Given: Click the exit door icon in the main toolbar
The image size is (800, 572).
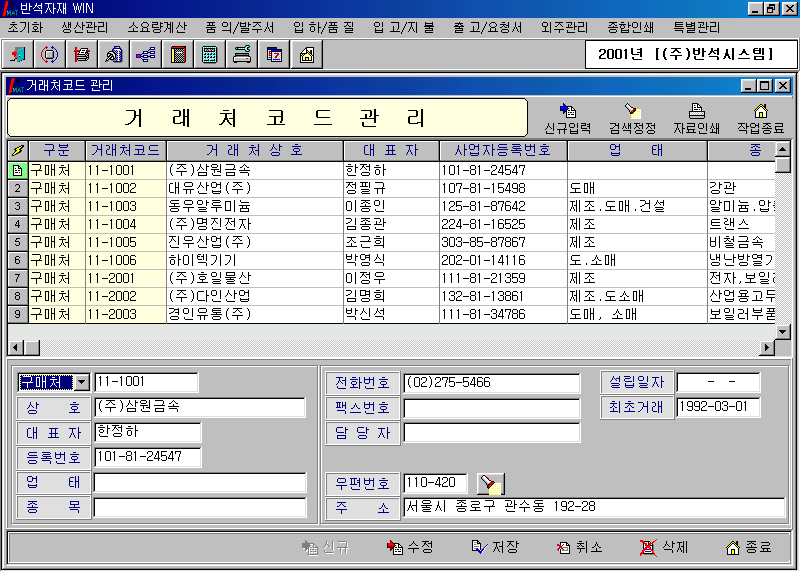Looking at the screenshot, I should click(20, 54).
